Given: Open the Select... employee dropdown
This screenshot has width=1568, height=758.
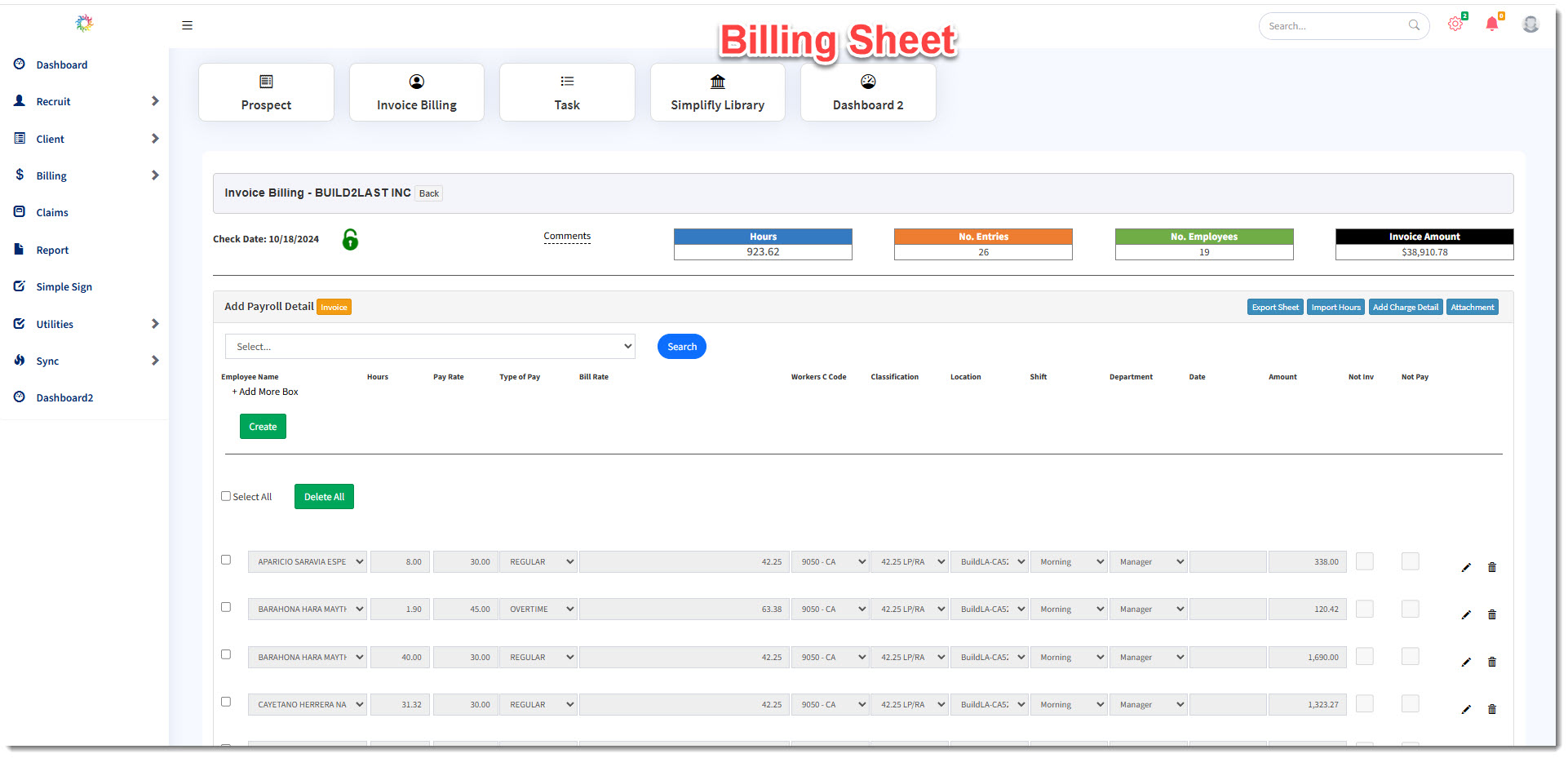Looking at the screenshot, I should coord(430,347).
